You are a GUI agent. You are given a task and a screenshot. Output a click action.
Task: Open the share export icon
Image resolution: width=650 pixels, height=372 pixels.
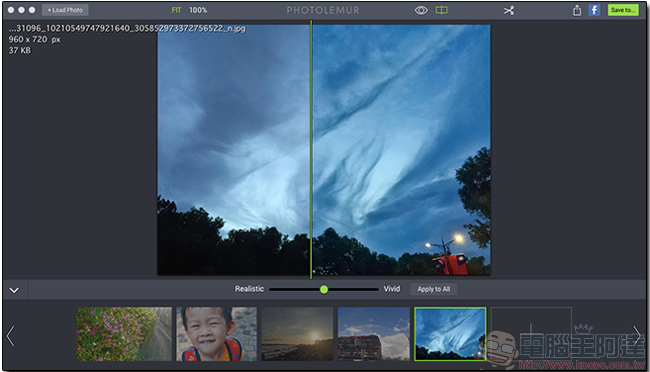click(x=577, y=10)
